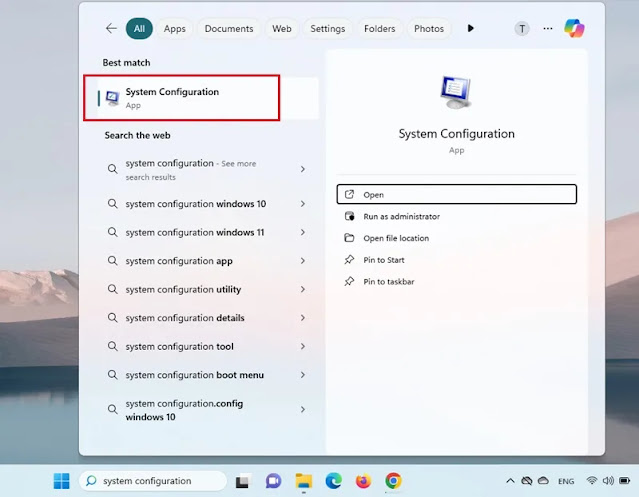This screenshot has height=497, width=639.
Task: Go back with the left arrow icon
Action: [111, 29]
